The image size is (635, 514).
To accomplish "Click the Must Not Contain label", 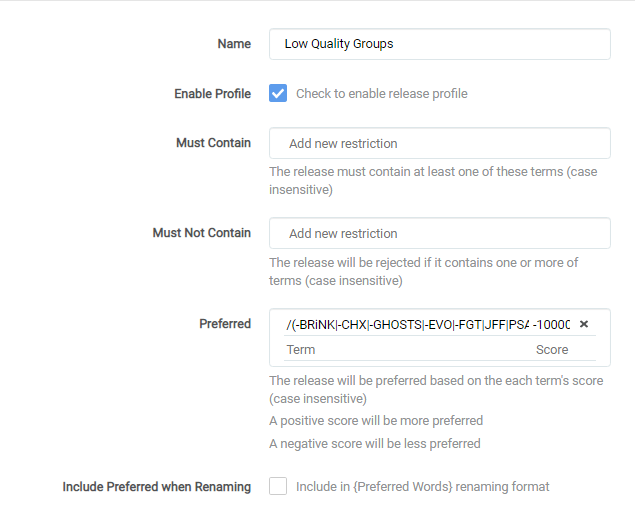I will point(202,233).
